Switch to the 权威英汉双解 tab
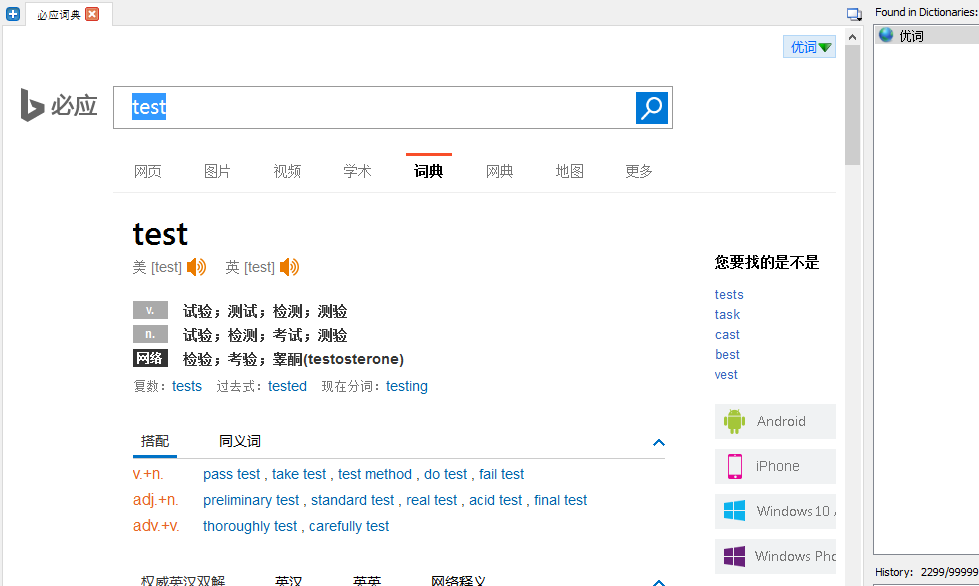979x586 pixels. 183,581
